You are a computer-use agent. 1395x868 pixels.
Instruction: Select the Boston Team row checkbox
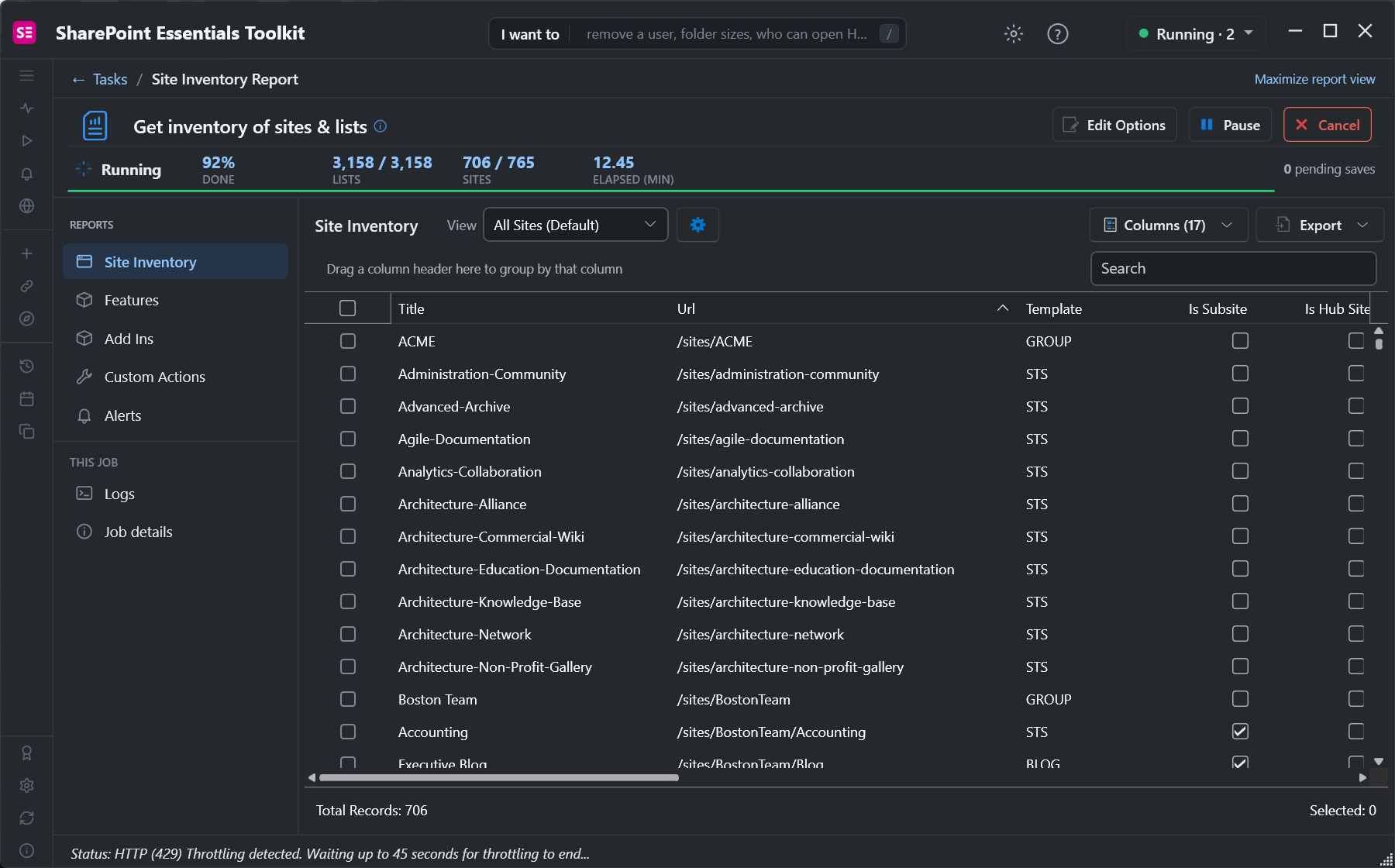click(348, 699)
